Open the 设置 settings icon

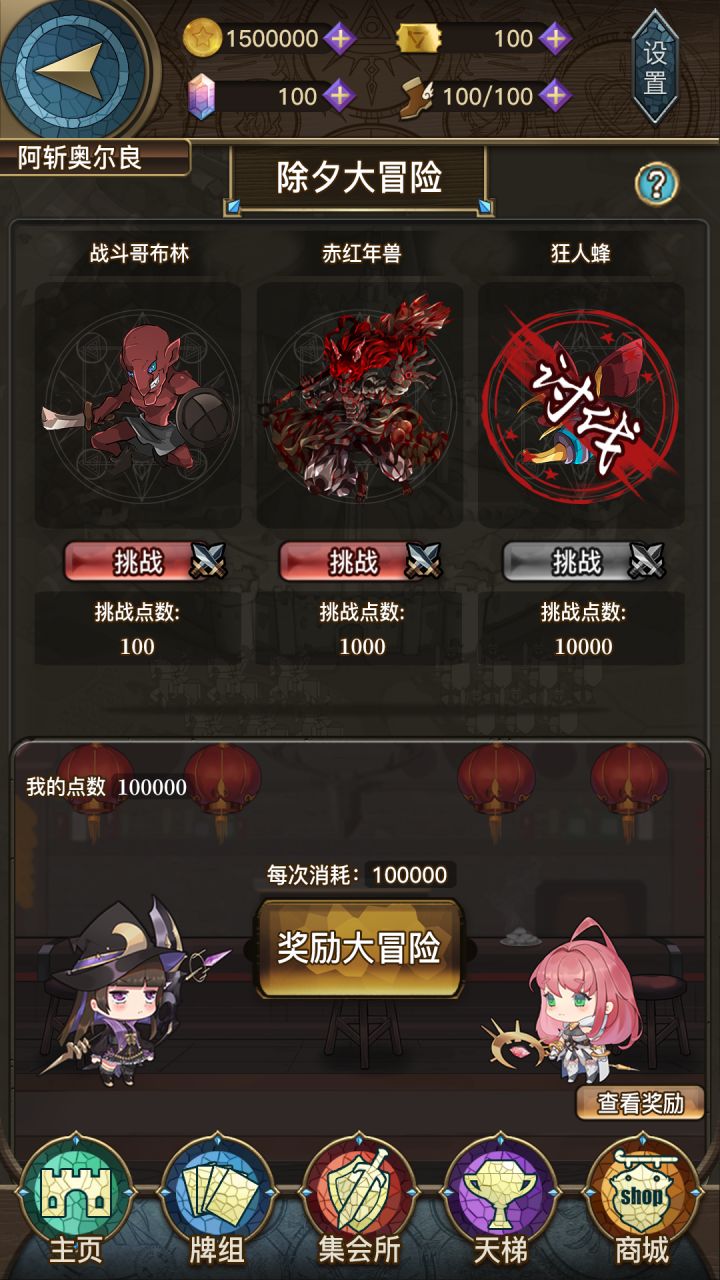[x=655, y=67]
